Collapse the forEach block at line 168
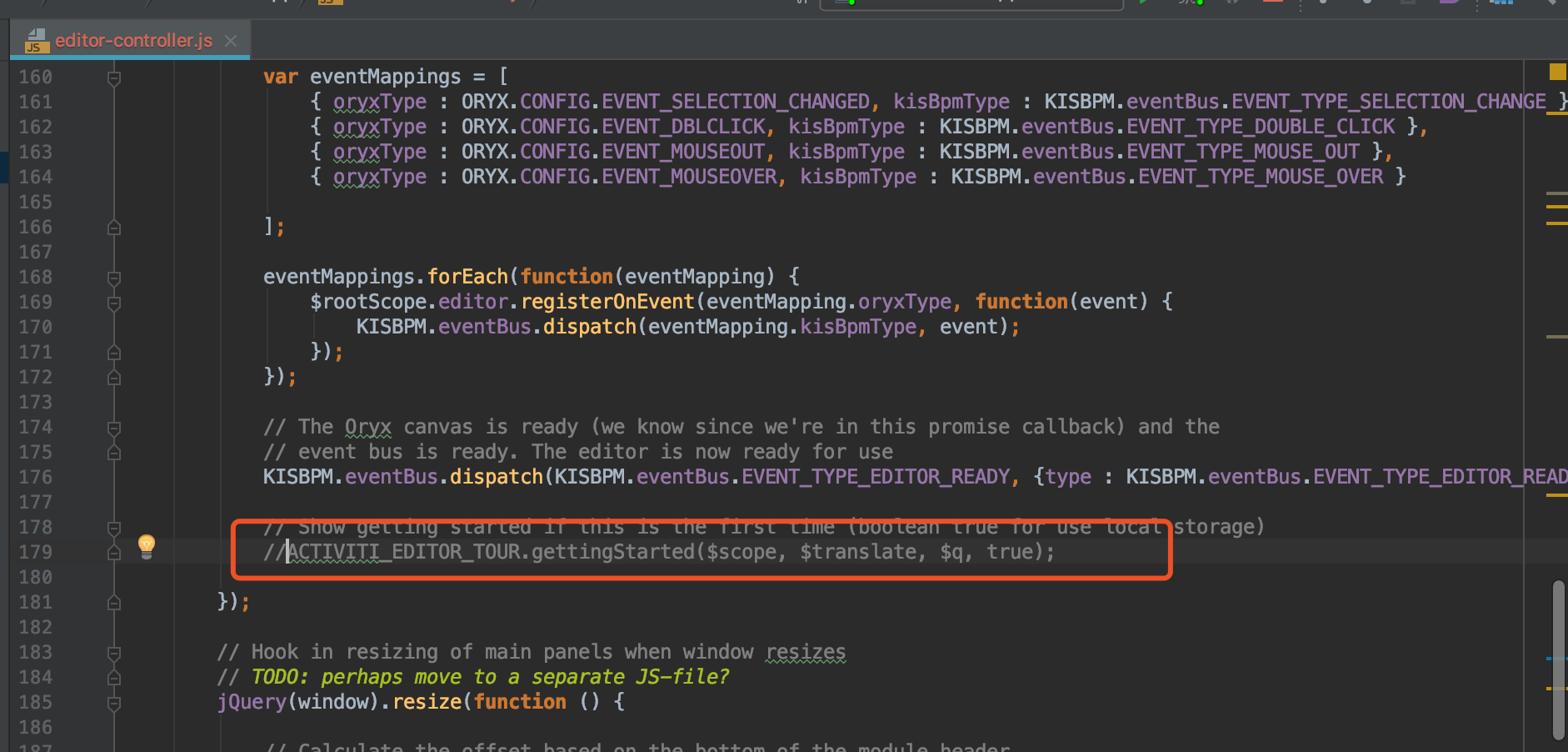This screenshot has width=1568, height=752. point(114,278)
